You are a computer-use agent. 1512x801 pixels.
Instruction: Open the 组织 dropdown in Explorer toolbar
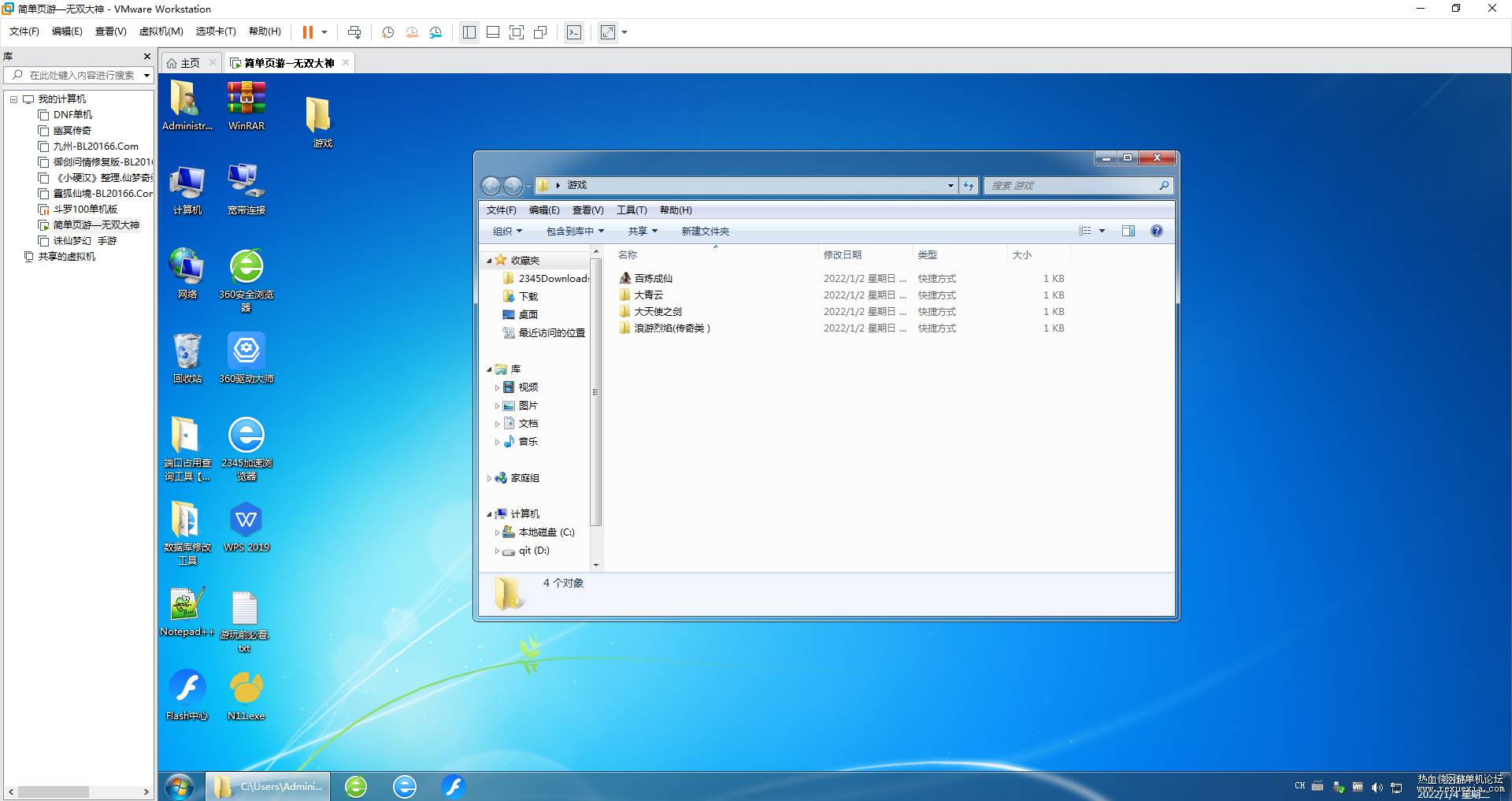(507, 231)
